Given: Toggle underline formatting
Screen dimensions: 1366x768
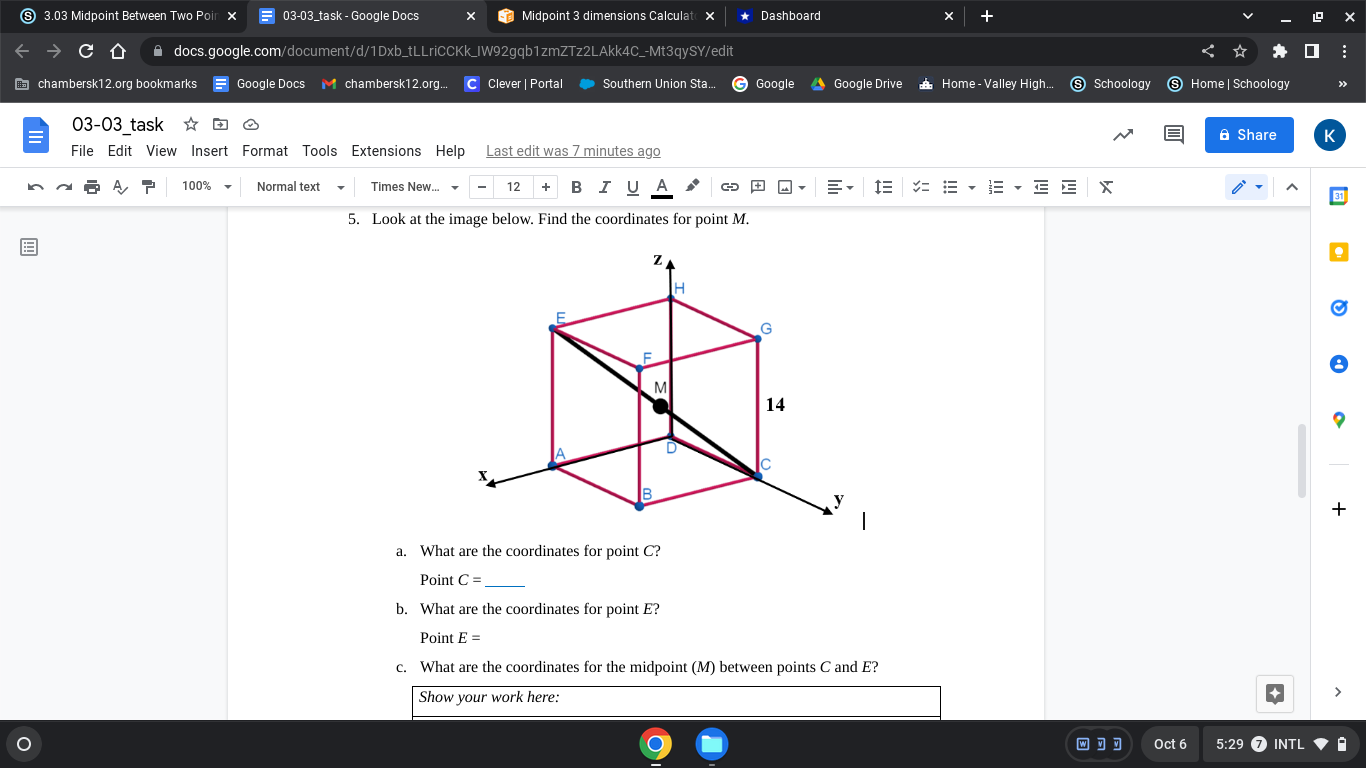Looking at the screenshot, I should tap(630, 187).
